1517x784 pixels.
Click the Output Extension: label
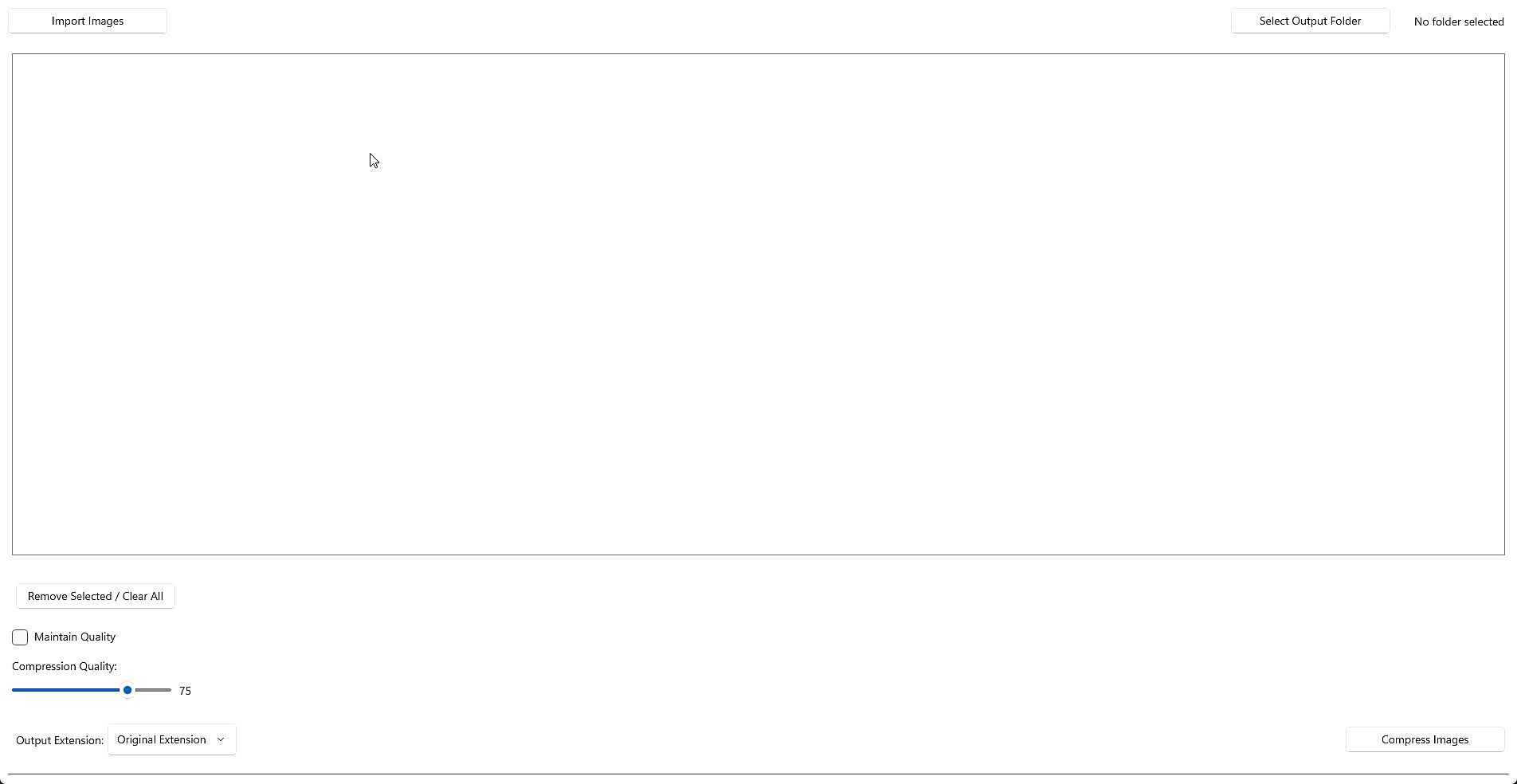tap(60, 740)
